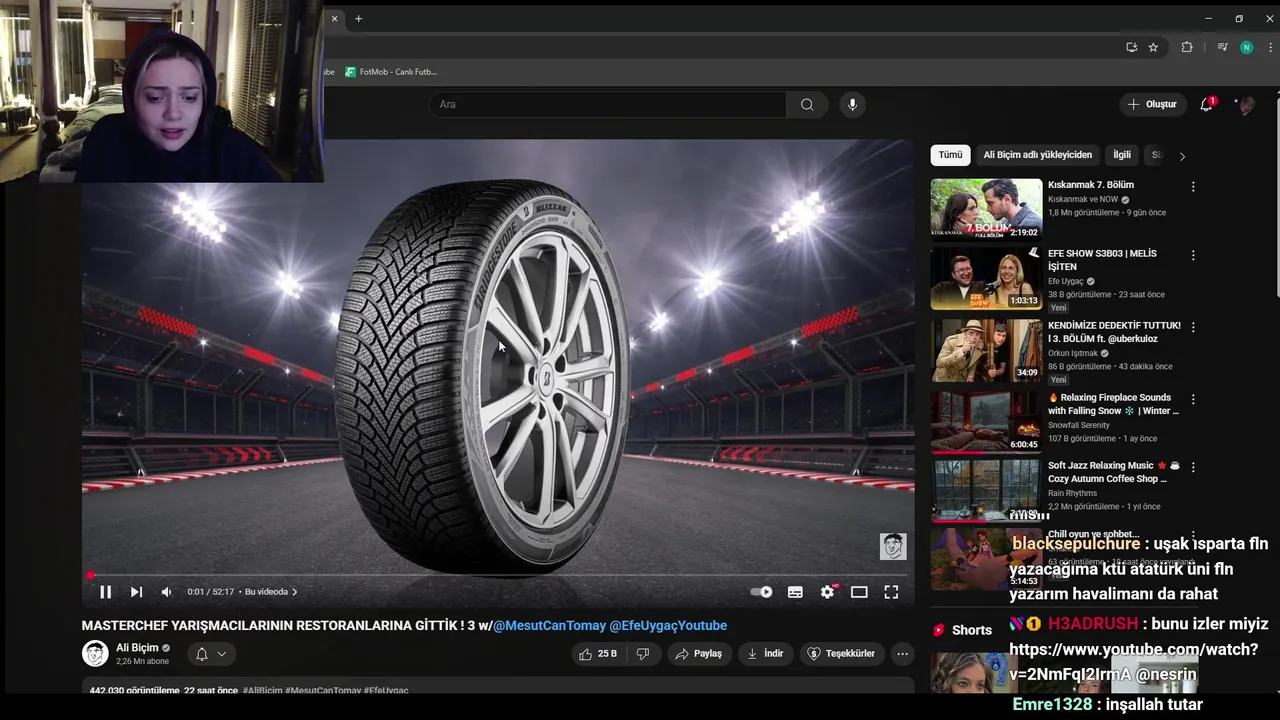Click the search magnifier button
The image size is (1280, 720).
(807, 104)
